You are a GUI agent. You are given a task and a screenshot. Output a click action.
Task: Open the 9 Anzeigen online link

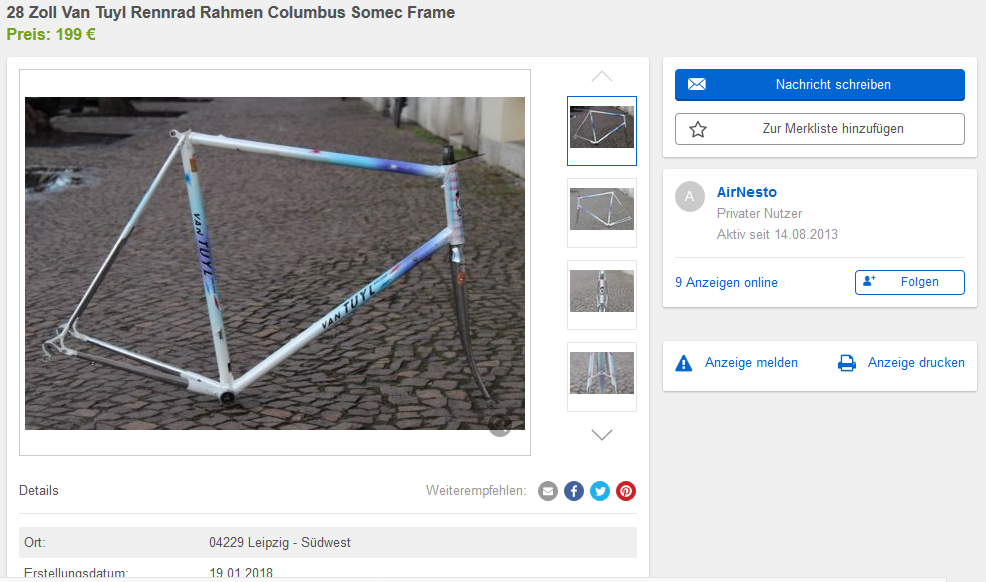[x=726, y=283]
